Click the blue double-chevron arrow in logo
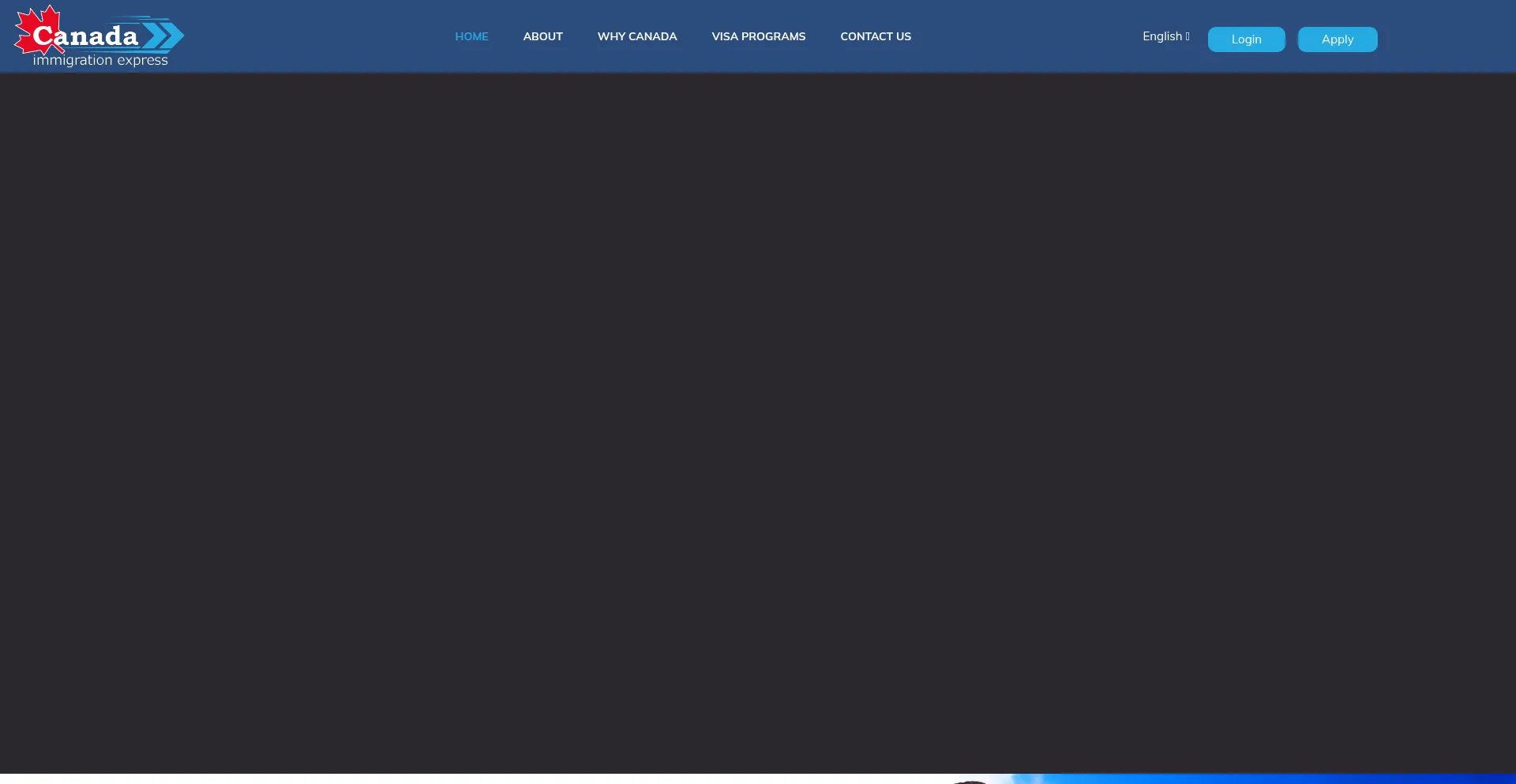 point(164,36)
